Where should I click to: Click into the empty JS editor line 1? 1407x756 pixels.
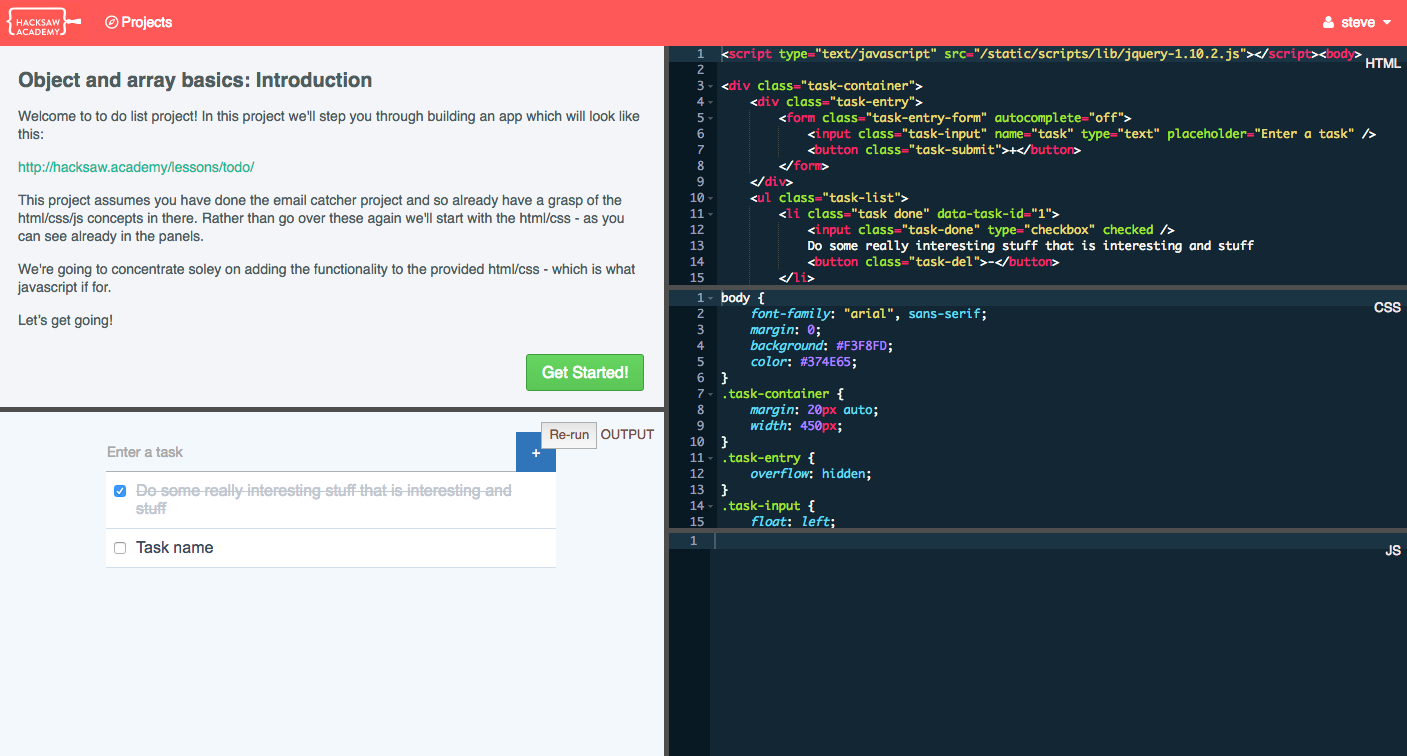[1000, 541]
